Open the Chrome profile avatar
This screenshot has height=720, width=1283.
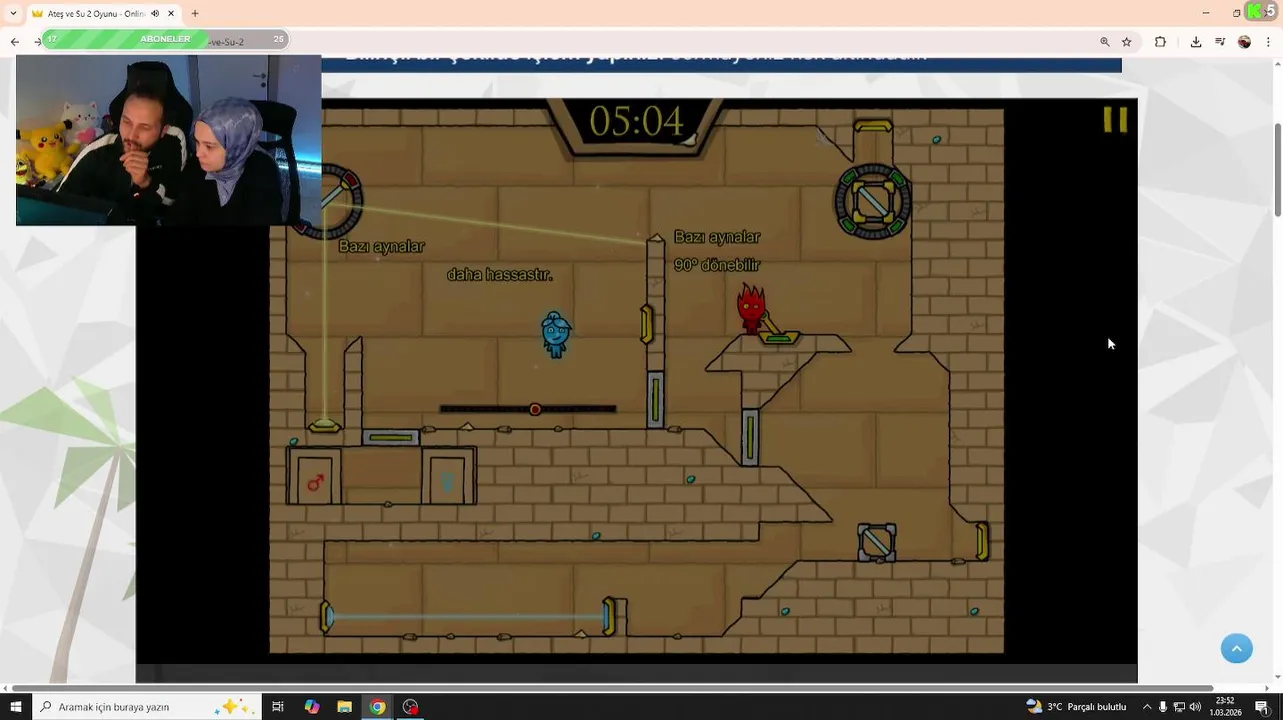(x=1244, y=42)
